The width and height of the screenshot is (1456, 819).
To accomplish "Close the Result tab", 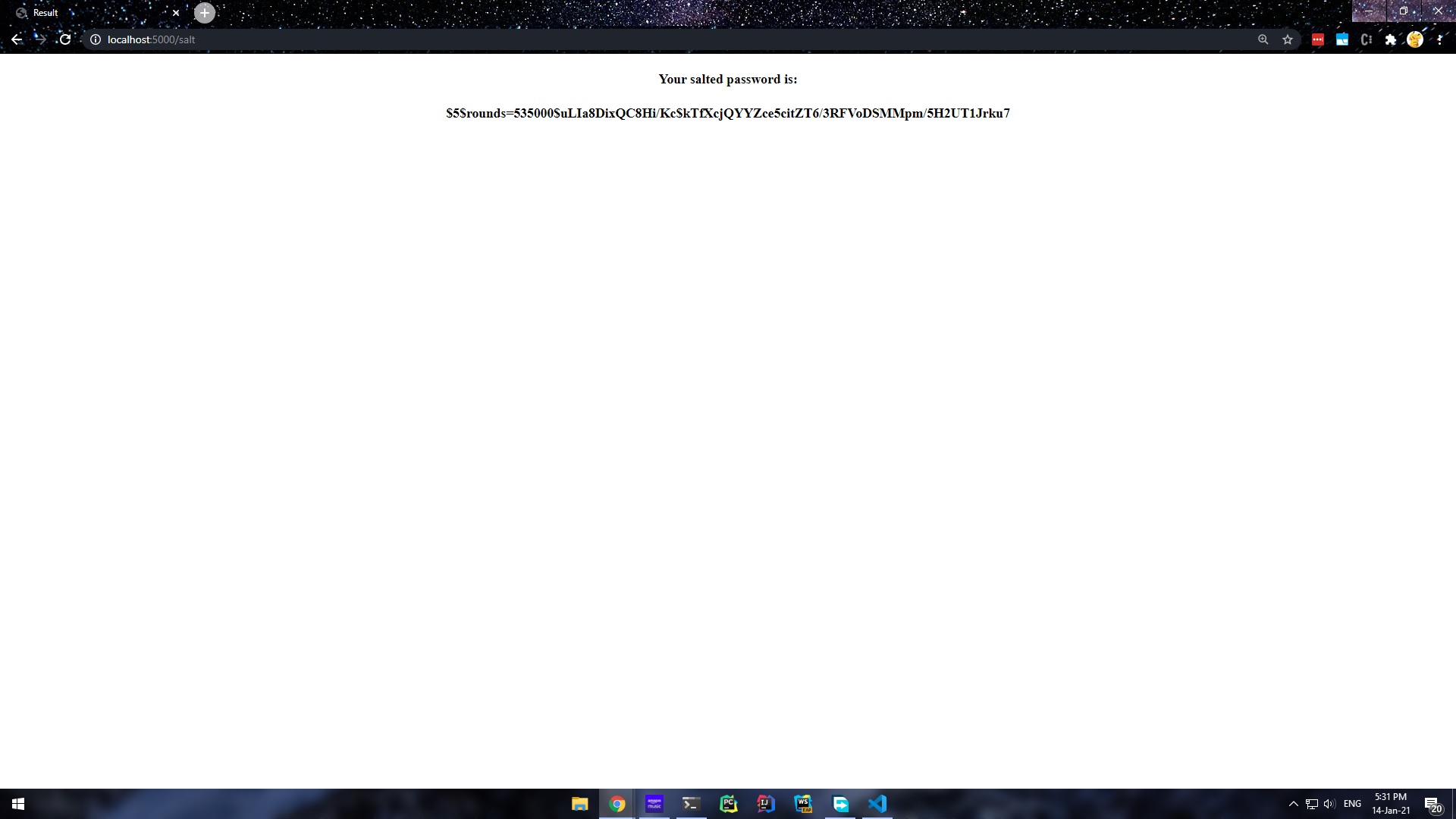I will [x=176, y=13].
